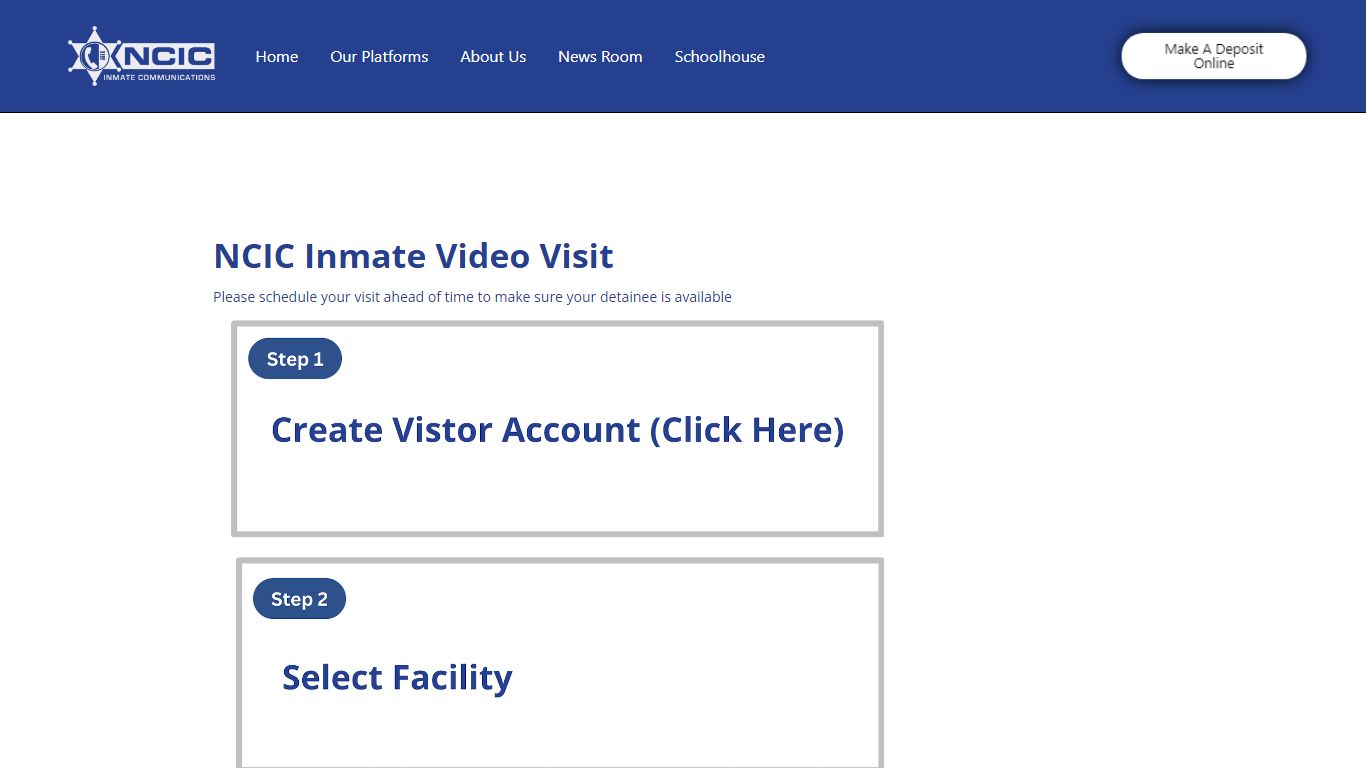The width and height of the screenshot is (1366, 768).
Task: Click the NCIC star badge logo icon
Action: point(93,56)
